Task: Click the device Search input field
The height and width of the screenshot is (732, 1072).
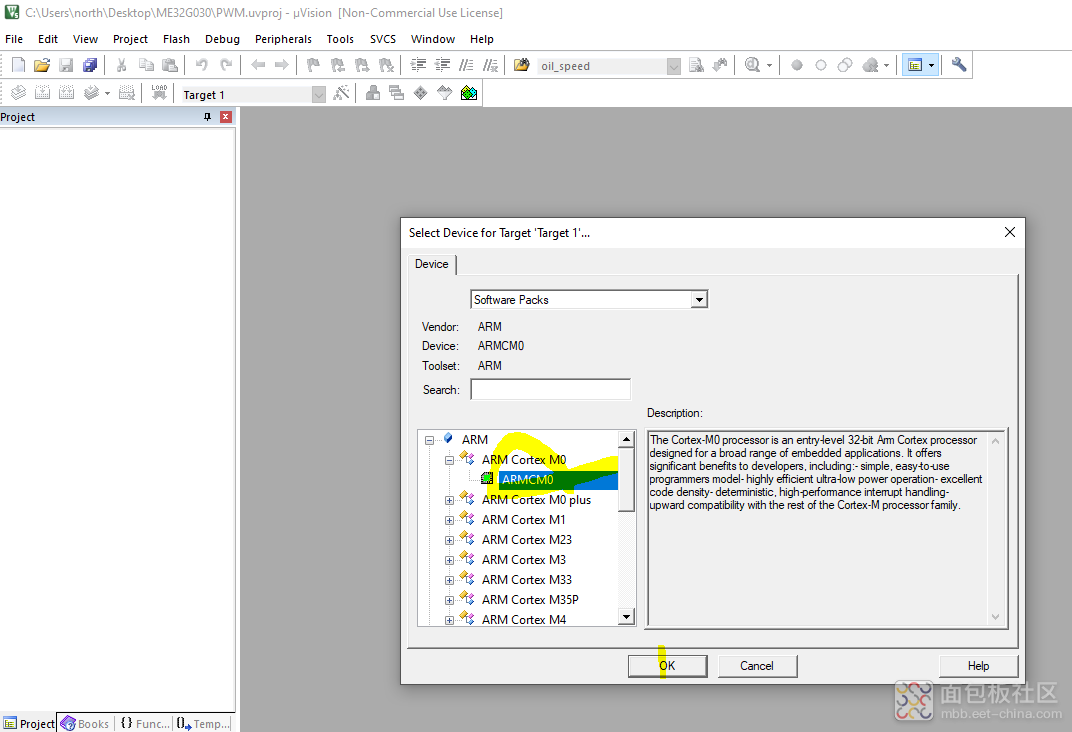Action: [x=550, y=390]
